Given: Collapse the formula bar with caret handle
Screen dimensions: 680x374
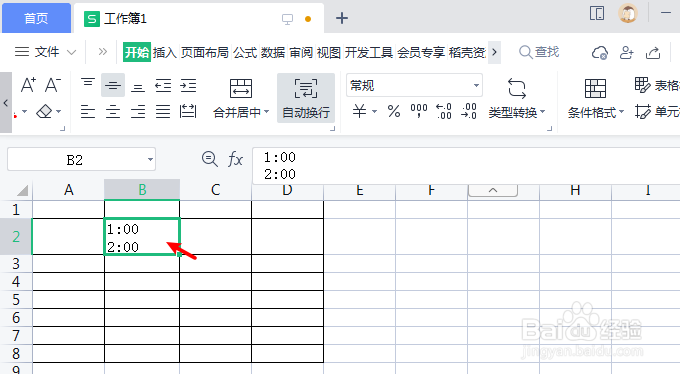Looking at the screenshot, I should click(x=493, y=190).
